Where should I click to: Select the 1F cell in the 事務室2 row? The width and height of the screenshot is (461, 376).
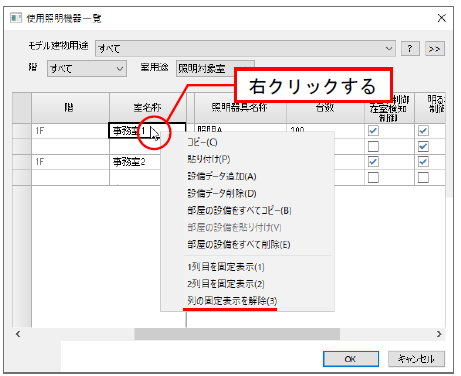point(70,162)
